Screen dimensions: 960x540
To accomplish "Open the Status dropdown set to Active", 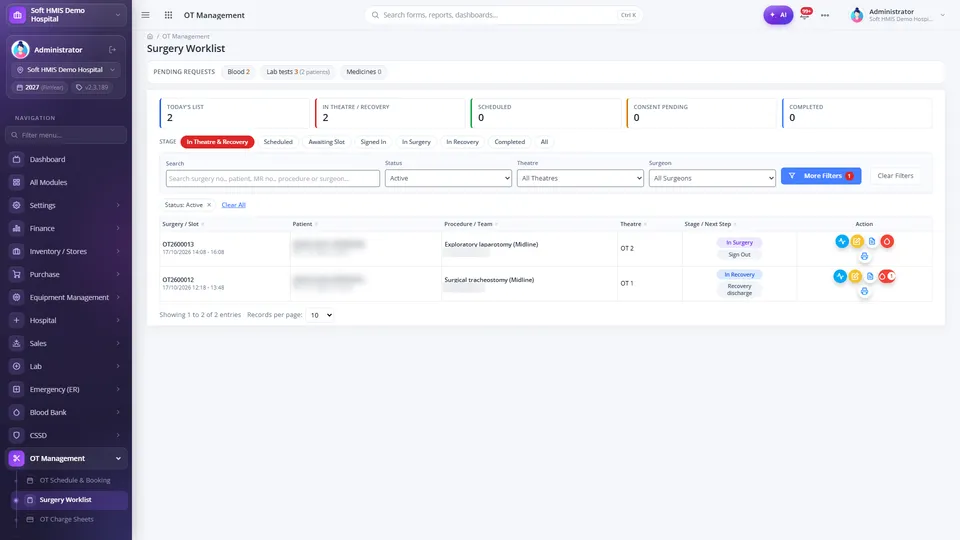I will pyautogui.click(x=448, y=178).
